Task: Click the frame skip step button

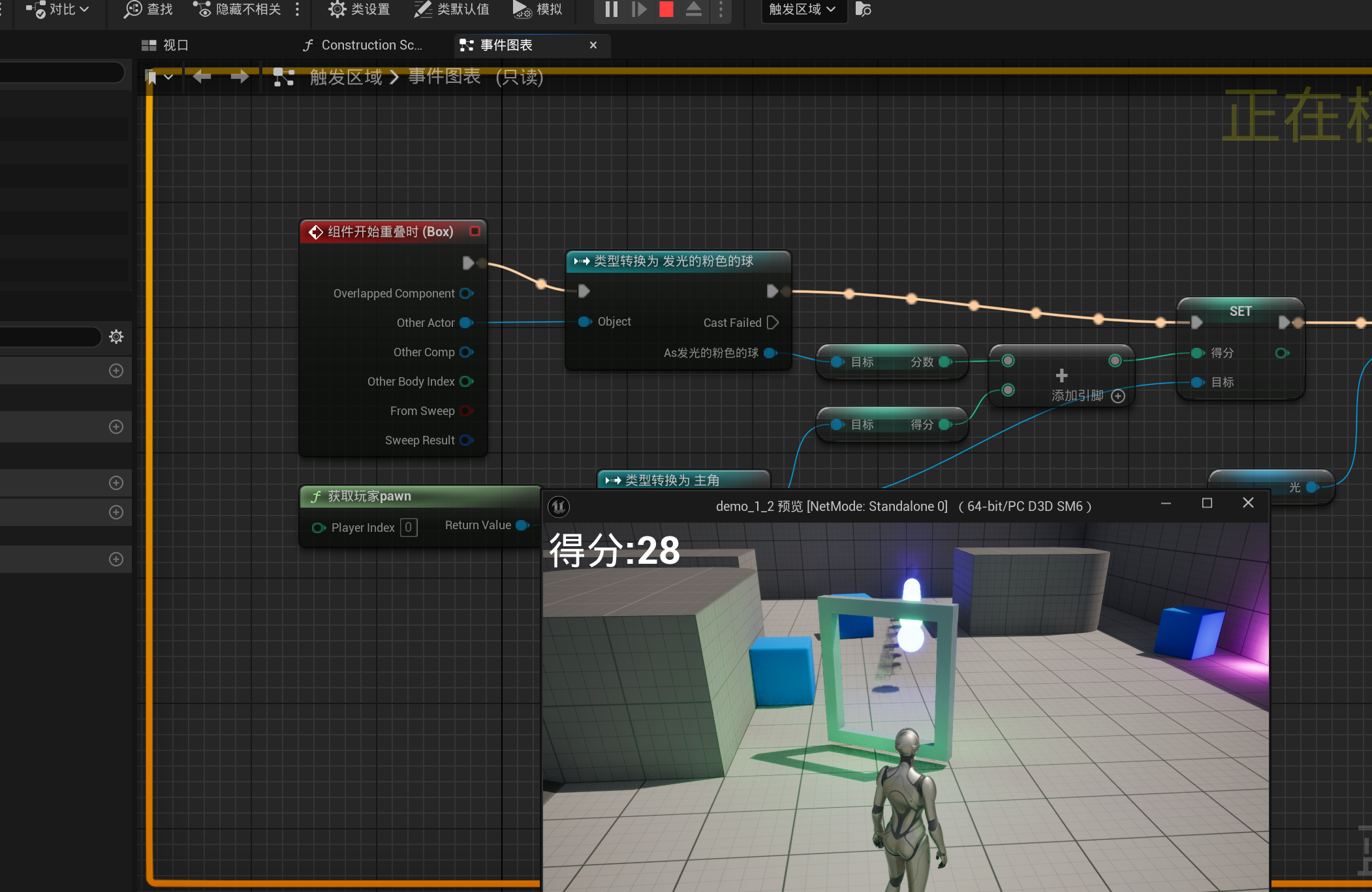Action: (x=639, y=9)
